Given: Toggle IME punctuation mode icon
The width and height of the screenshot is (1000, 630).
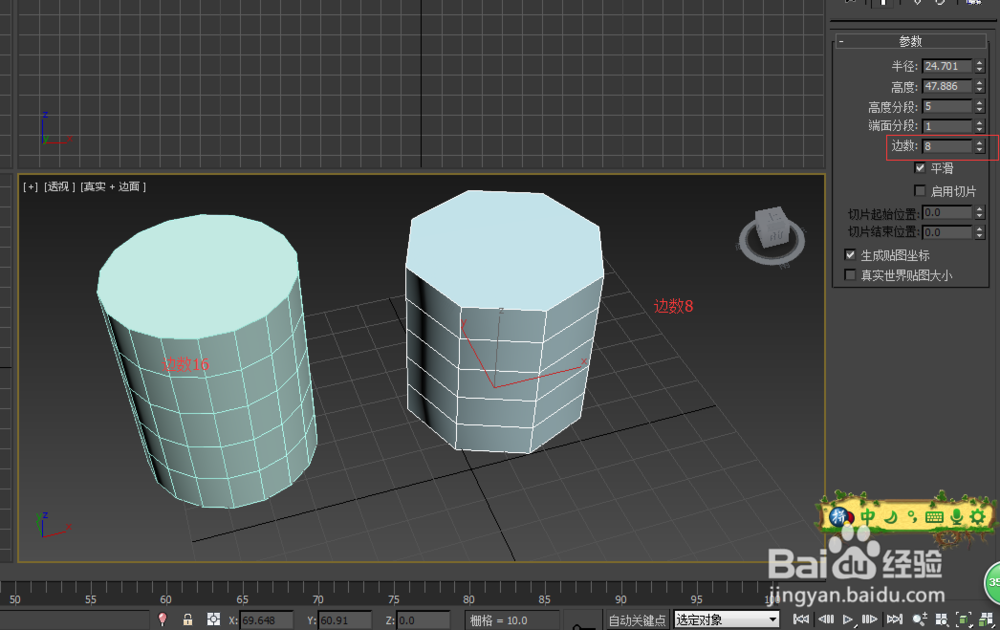Looking at the screenshot, I should point(913,517).
